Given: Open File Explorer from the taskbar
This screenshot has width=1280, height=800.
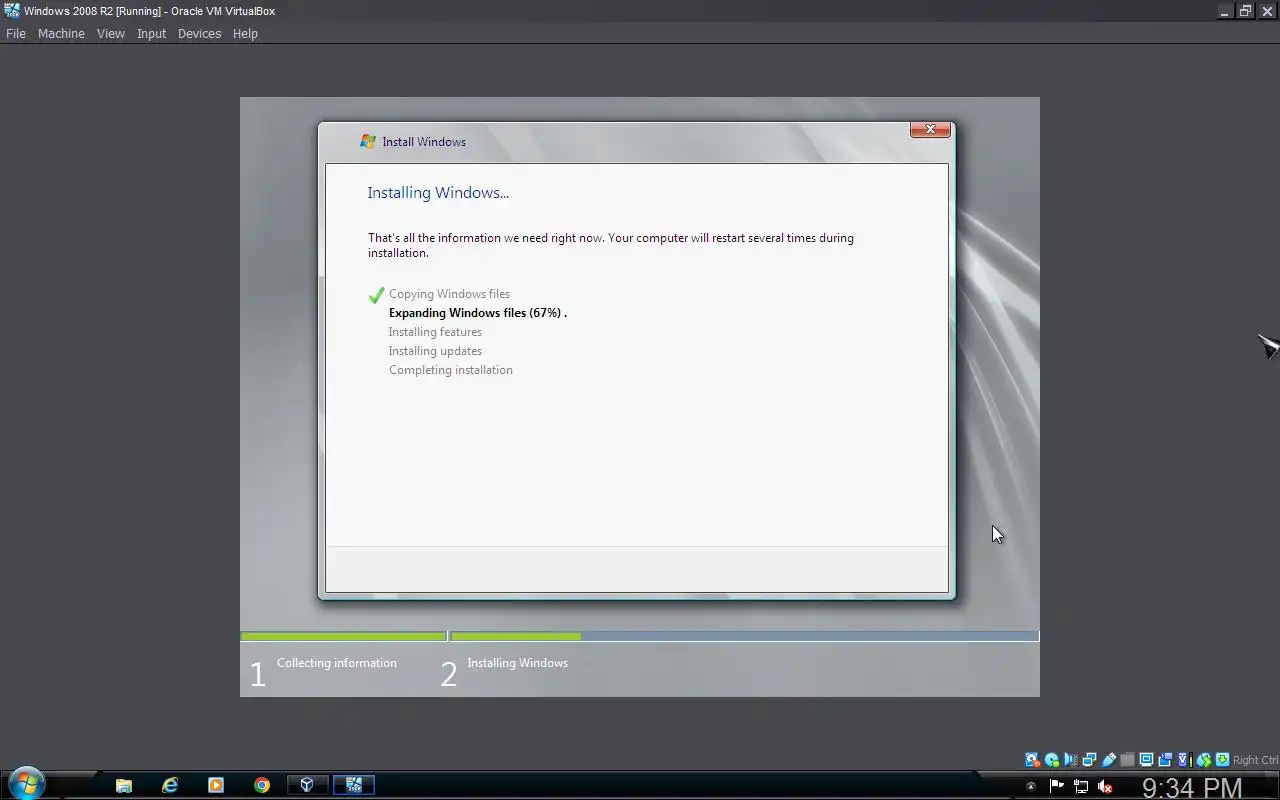Looking at the screenshot, I should [124, 785].
